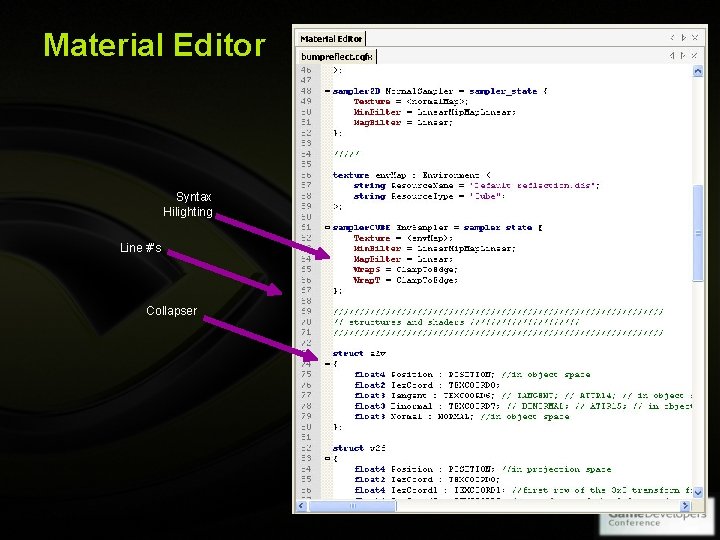This screenshot has height=540, width=720.
Task: Click the horizontal scrollbar thumb
Action: 352,506
